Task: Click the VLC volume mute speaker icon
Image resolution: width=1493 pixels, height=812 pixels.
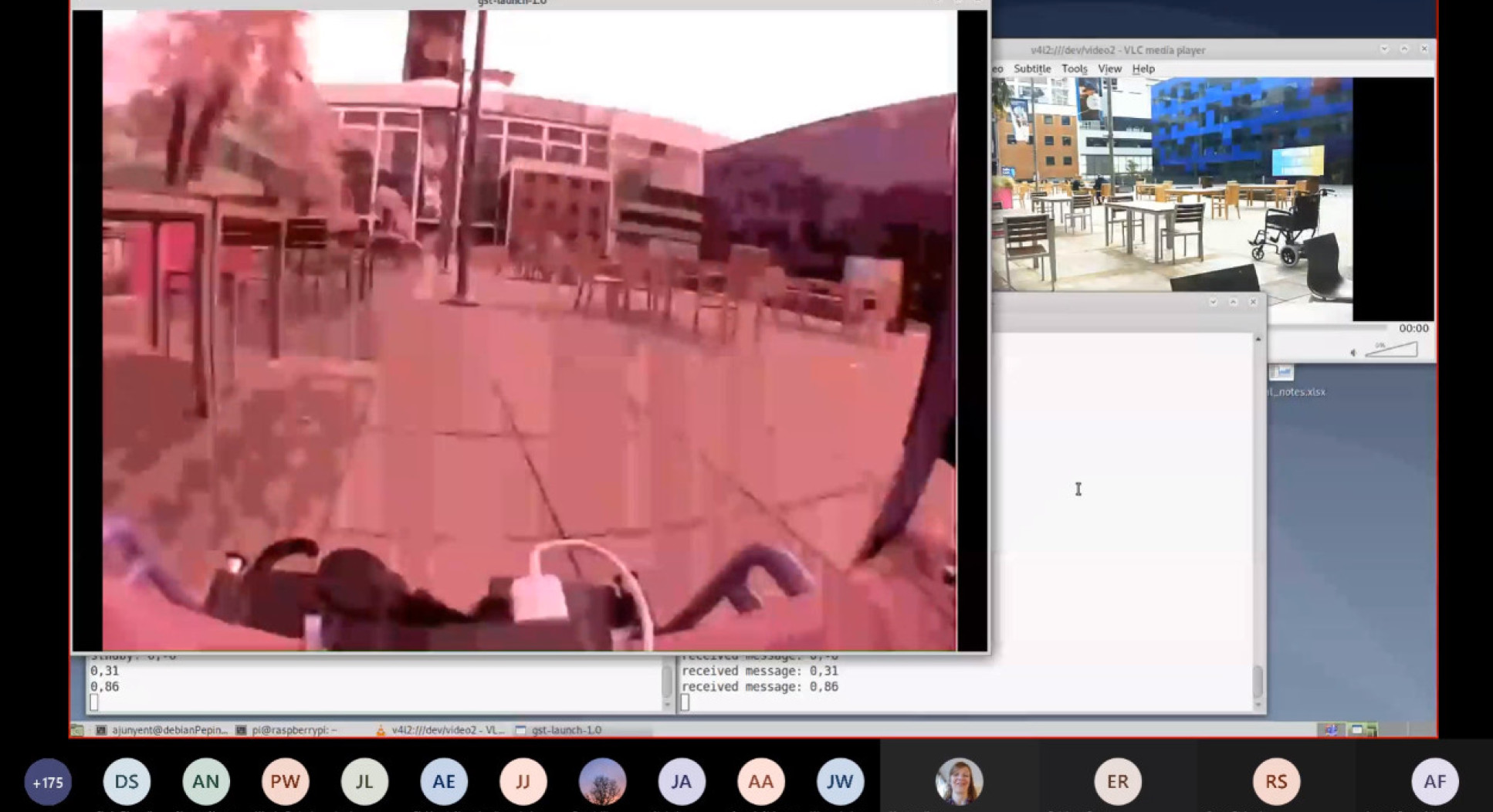Action: (1353, 353)
